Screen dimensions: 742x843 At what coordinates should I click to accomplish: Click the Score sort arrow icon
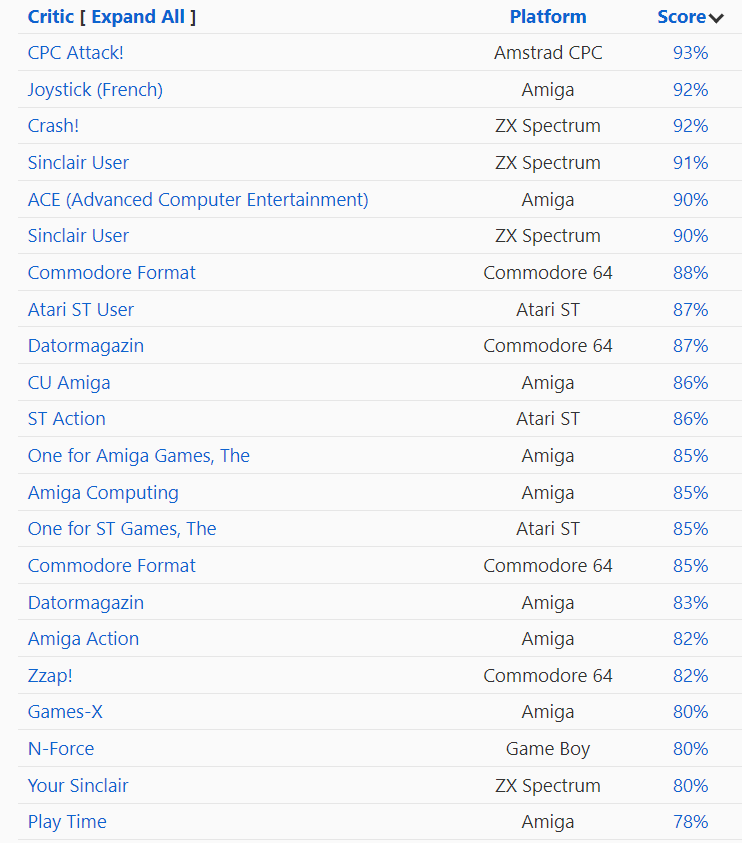pyautogui.click(x=716, y=18)
